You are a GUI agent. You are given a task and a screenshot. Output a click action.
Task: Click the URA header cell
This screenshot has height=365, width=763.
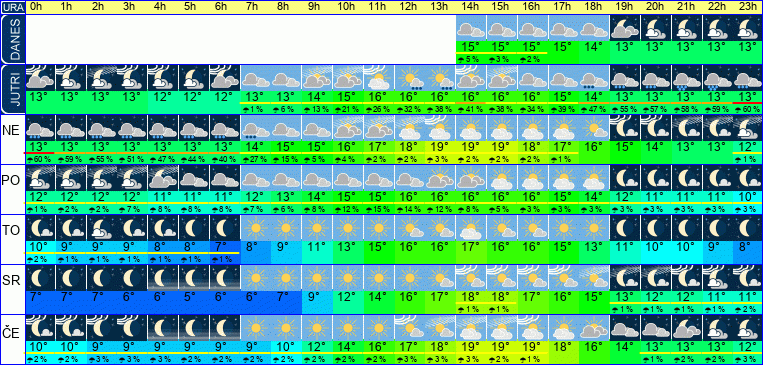(x=12, y=7)
